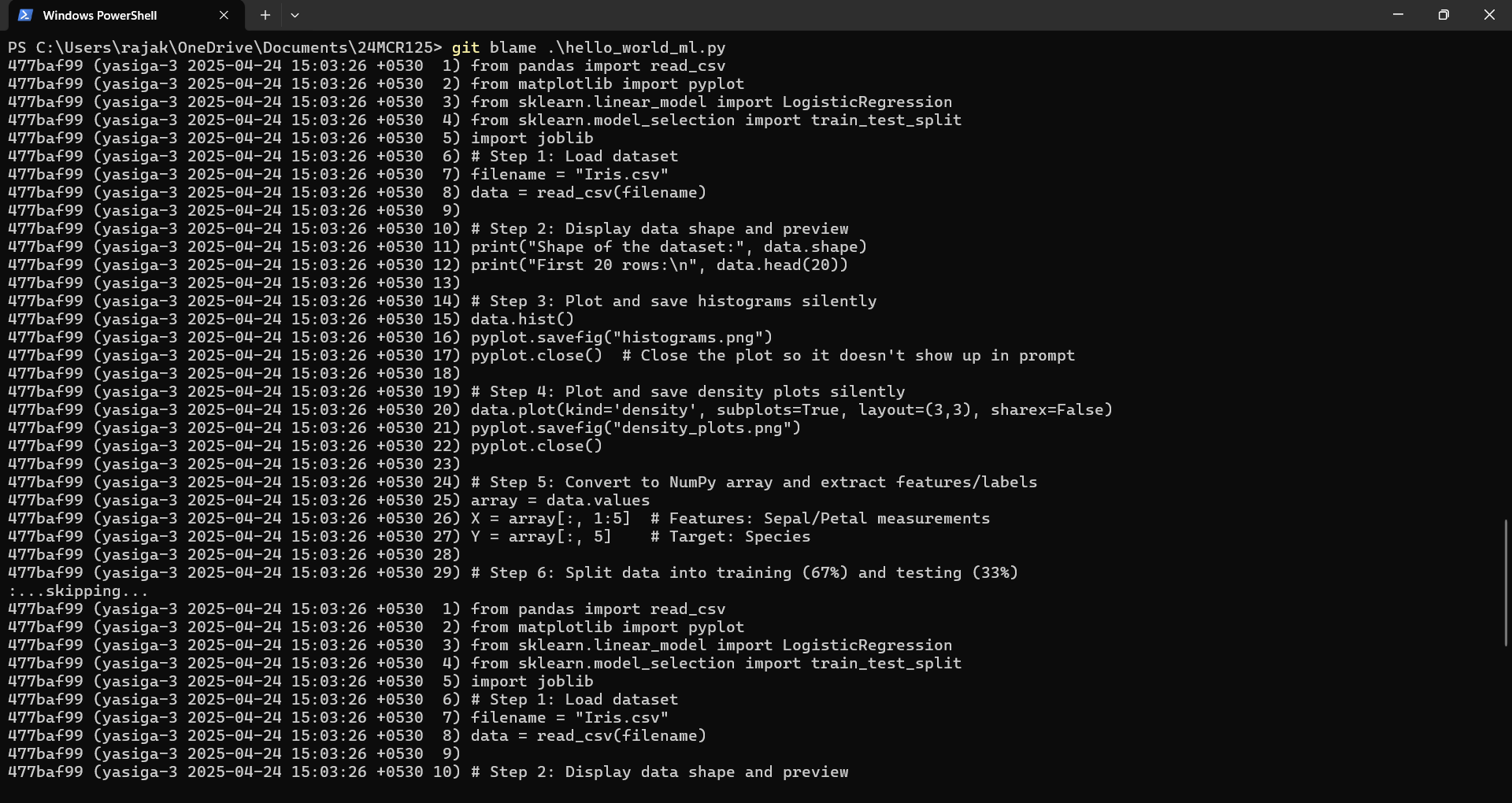Viewport: 1512px width, 803px height.
Task: Minimize the terminal window
Action: 1398,15
